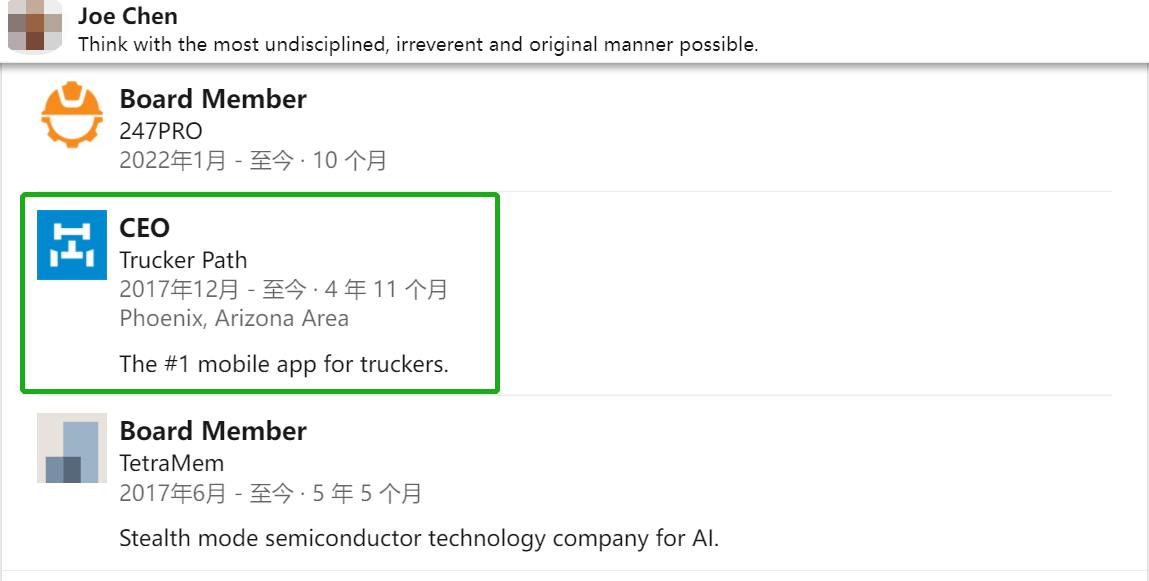Image resolution: width=1149 pixels, height=581 pixels.
Task: Click the Board Member title above TetraMem
Action: (x=213, y=431)
